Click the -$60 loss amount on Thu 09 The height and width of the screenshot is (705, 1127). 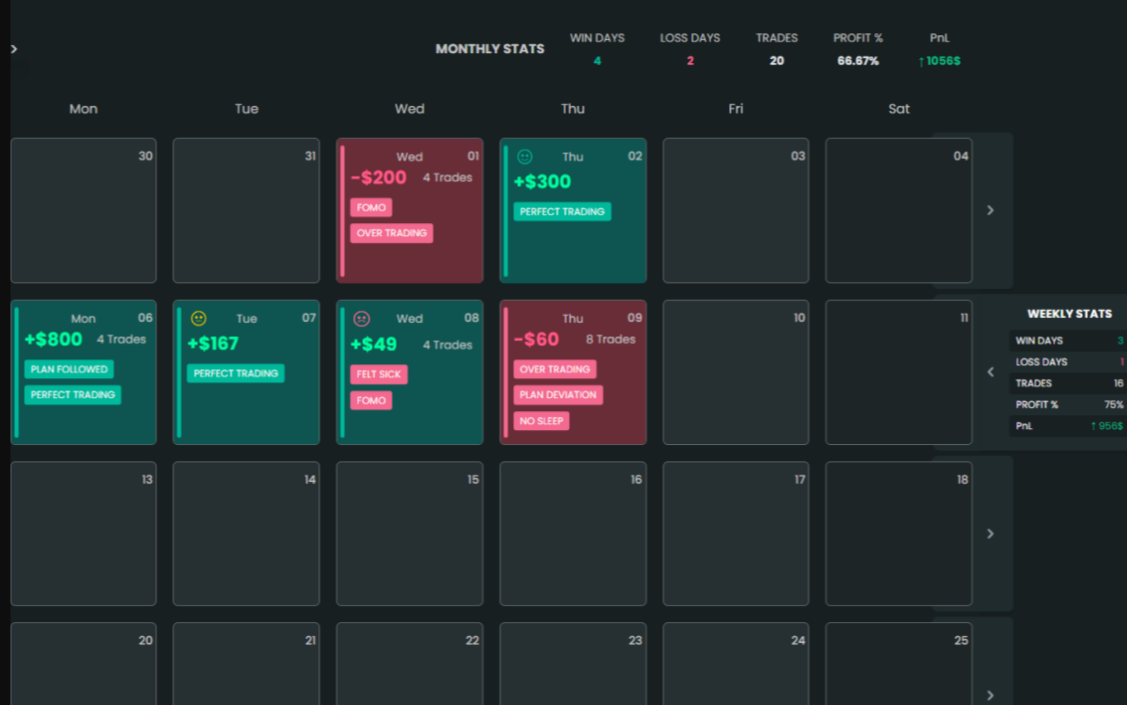point(535,339)
